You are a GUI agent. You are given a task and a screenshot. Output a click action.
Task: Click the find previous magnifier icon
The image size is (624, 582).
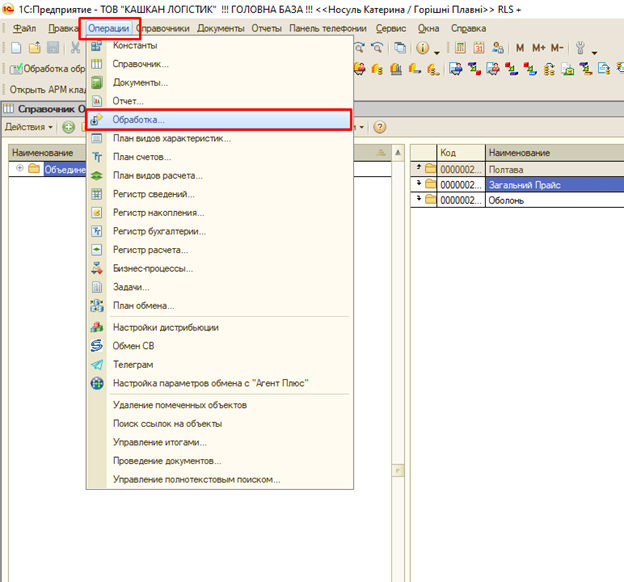pyautogui.click(x=377, y=48)
